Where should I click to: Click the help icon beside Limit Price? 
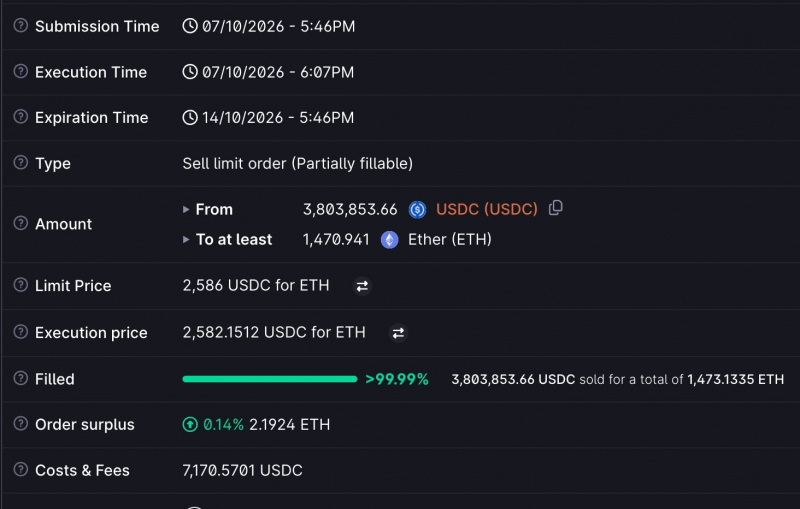20,285
